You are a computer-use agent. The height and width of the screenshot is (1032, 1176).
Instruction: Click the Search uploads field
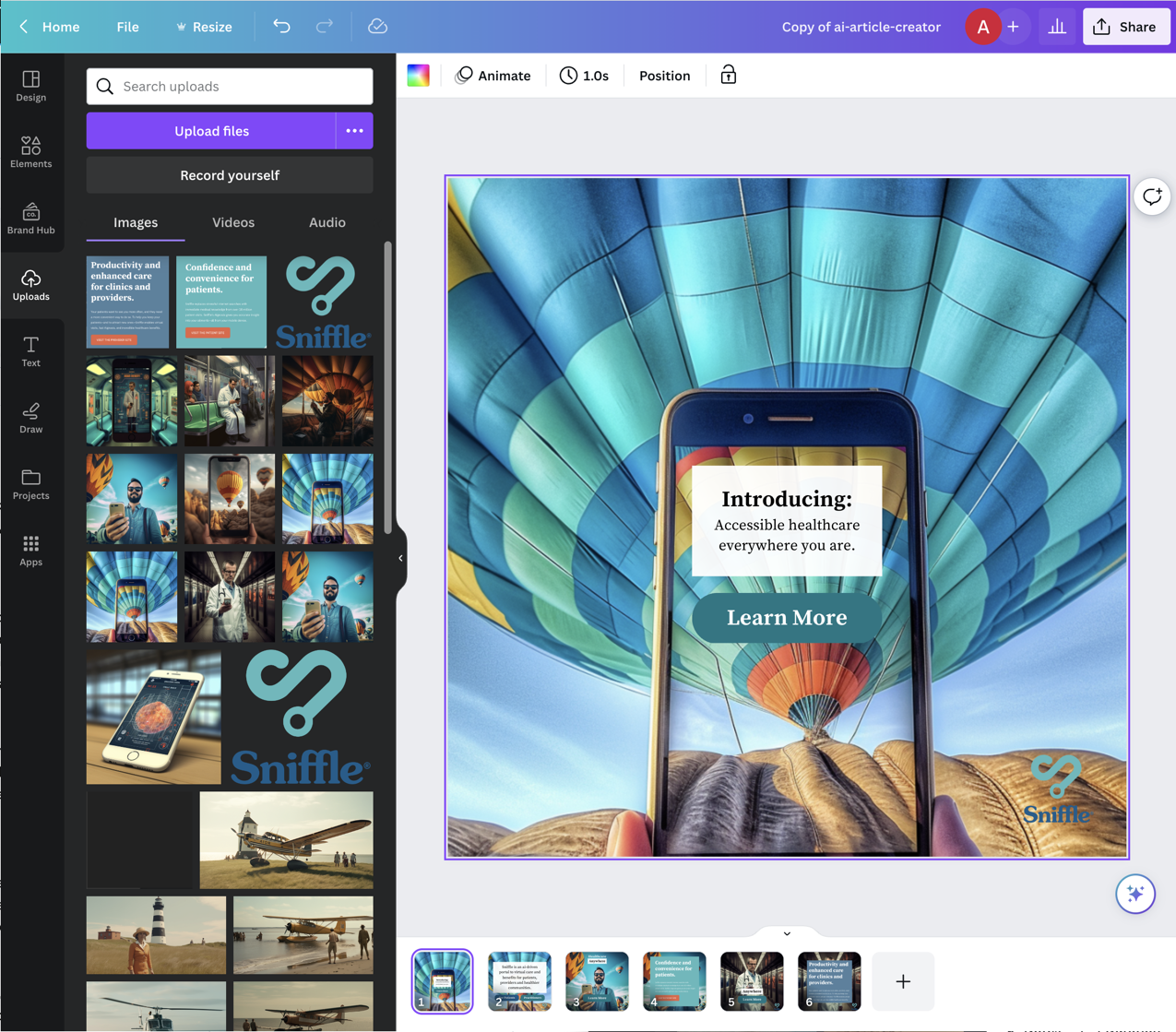[x=230, y=86]
